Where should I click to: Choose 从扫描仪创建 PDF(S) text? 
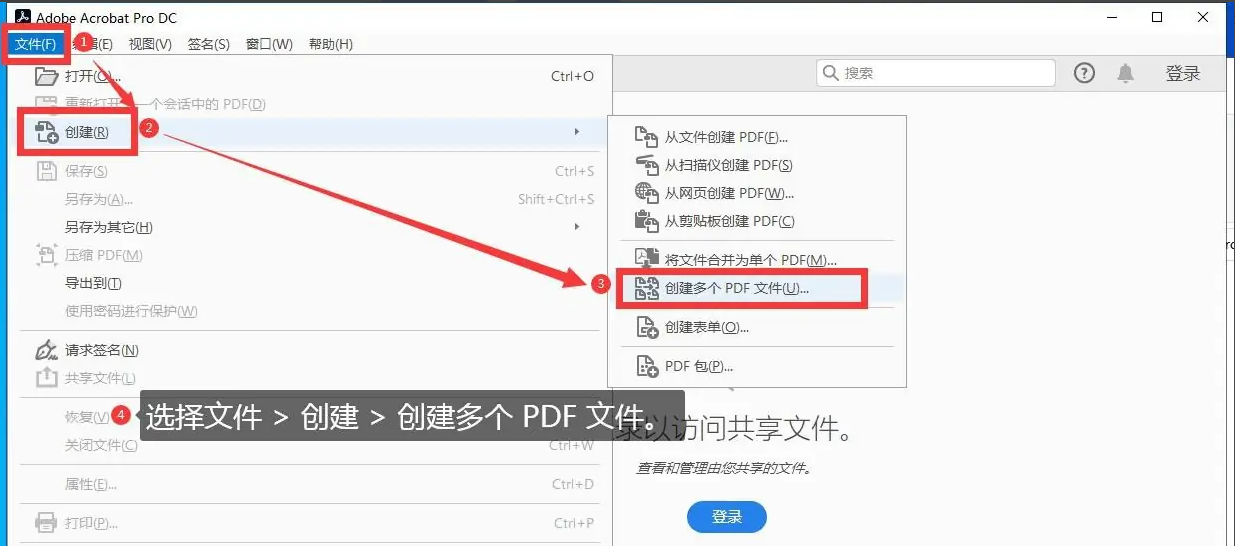tap(728, 165)
